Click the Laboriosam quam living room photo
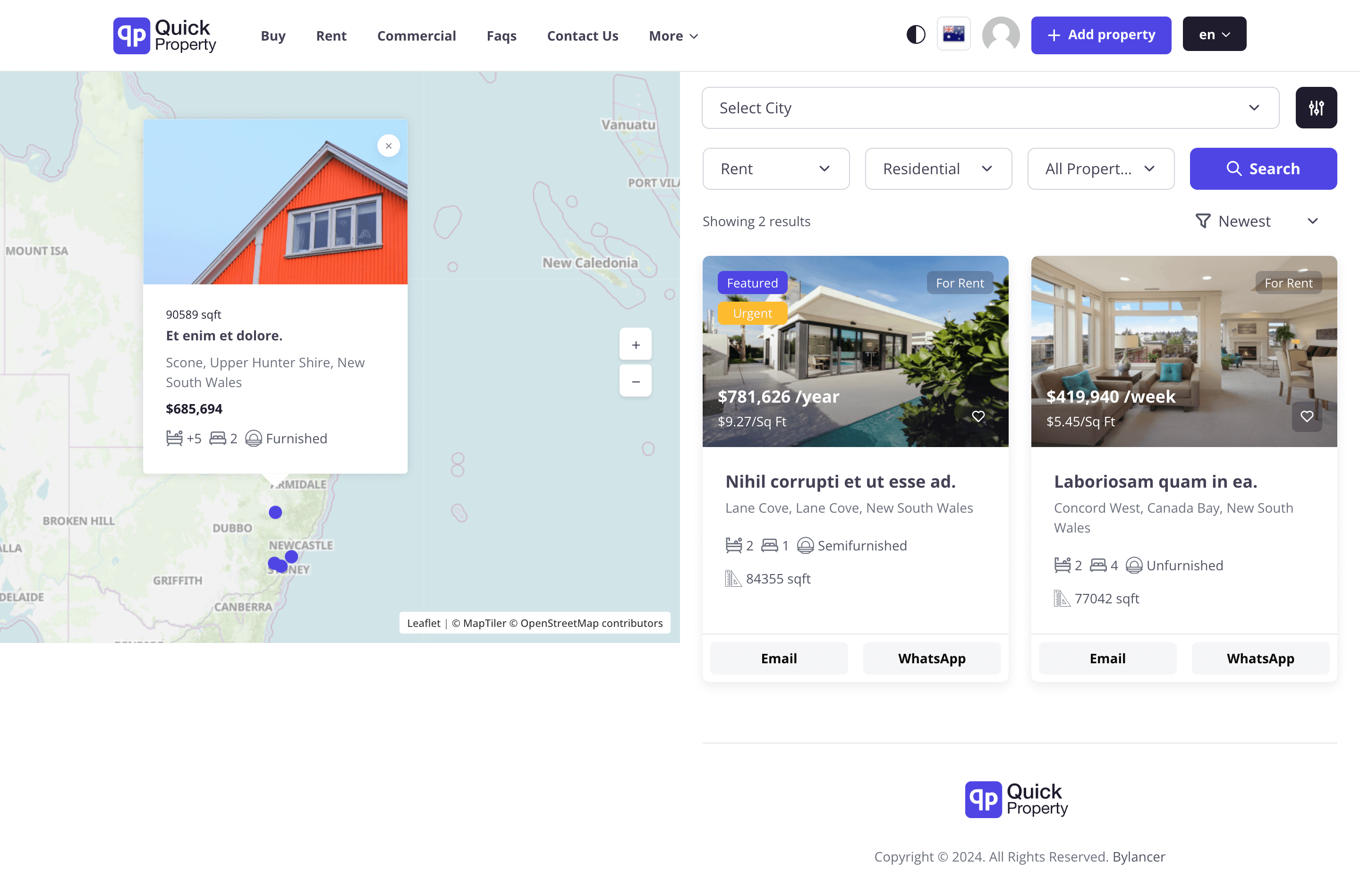Screen dimensions: 1360x896 [1183, 351]
